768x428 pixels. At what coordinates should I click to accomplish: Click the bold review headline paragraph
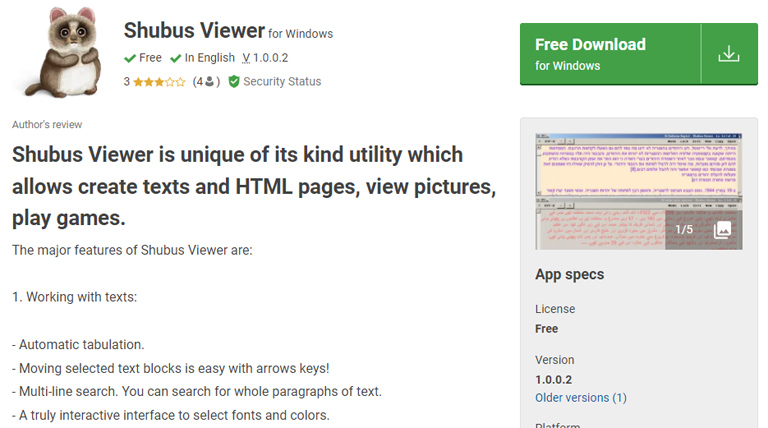[x=254, y=186]
